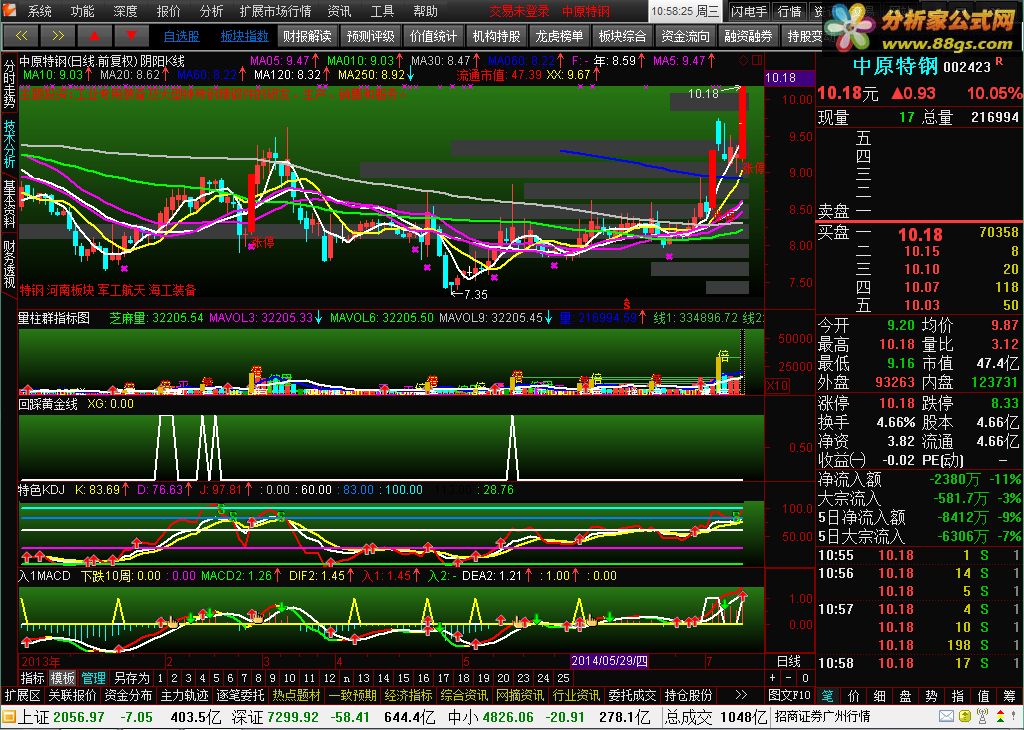The width and height of the screenshot is (1024, 730).
Task: Open the 扩展市场行情 menu
Action: [276, 11]
